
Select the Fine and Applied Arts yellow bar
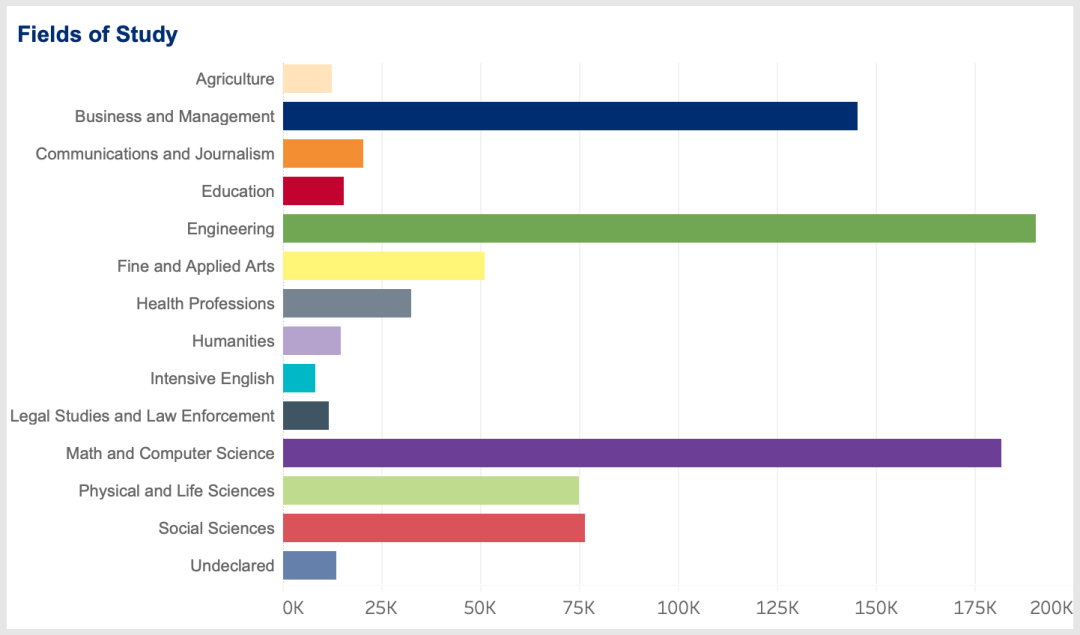(384, 266)
